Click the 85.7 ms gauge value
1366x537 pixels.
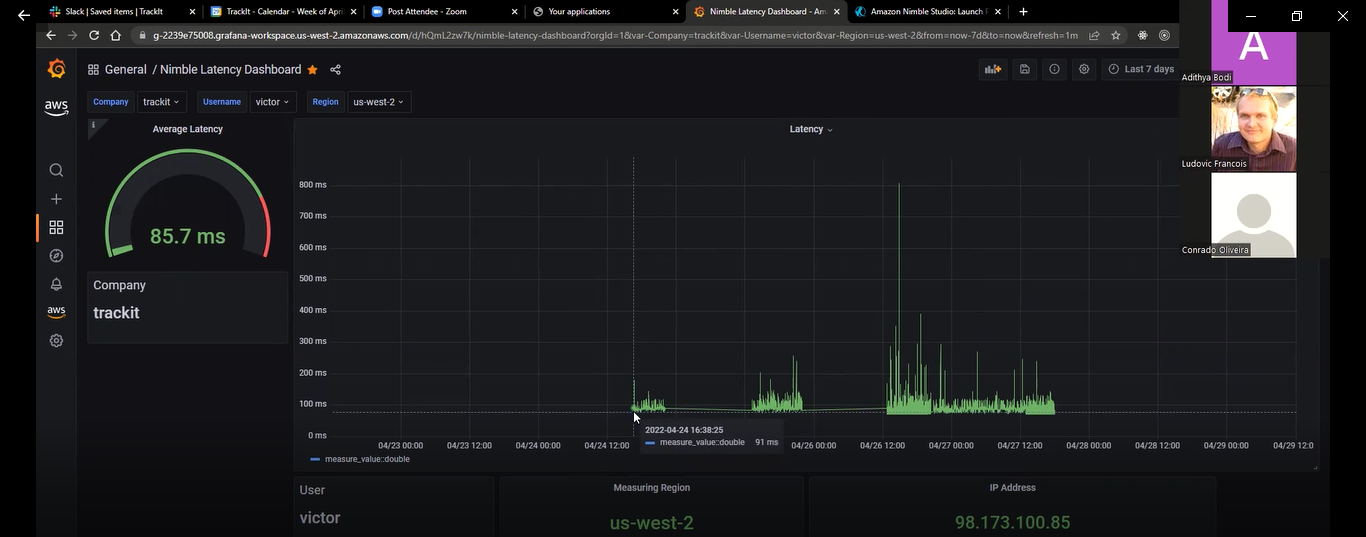pos(187,236)
